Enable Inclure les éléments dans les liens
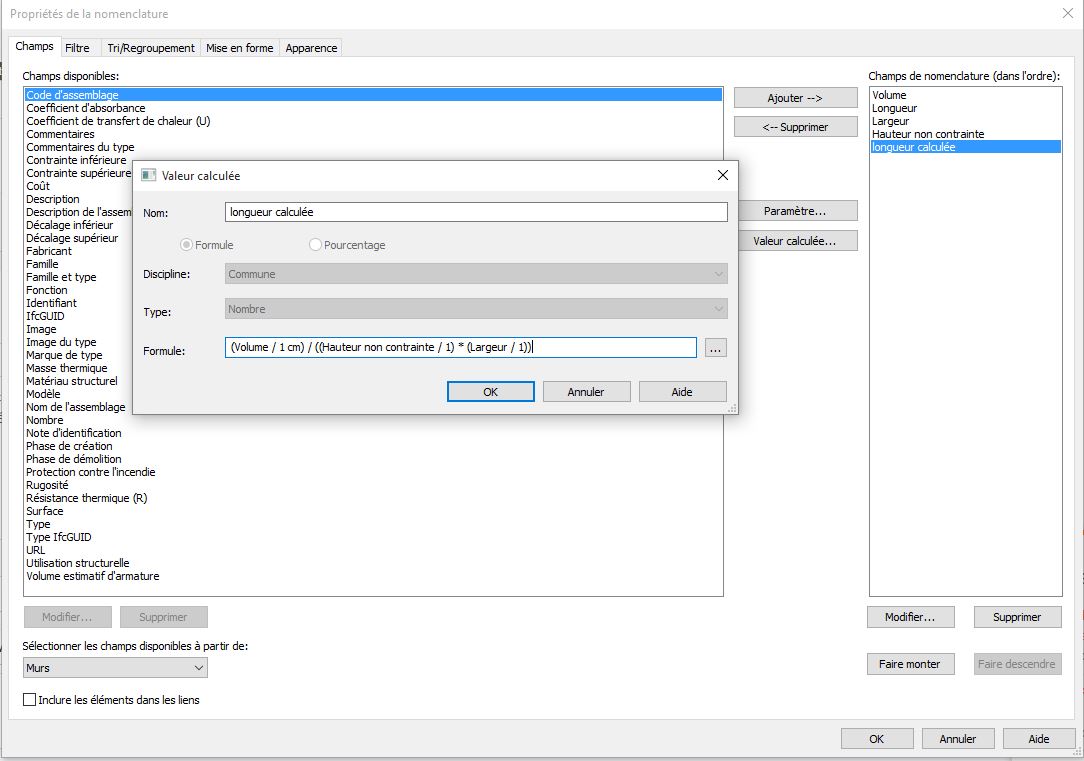 pos(30,700)
